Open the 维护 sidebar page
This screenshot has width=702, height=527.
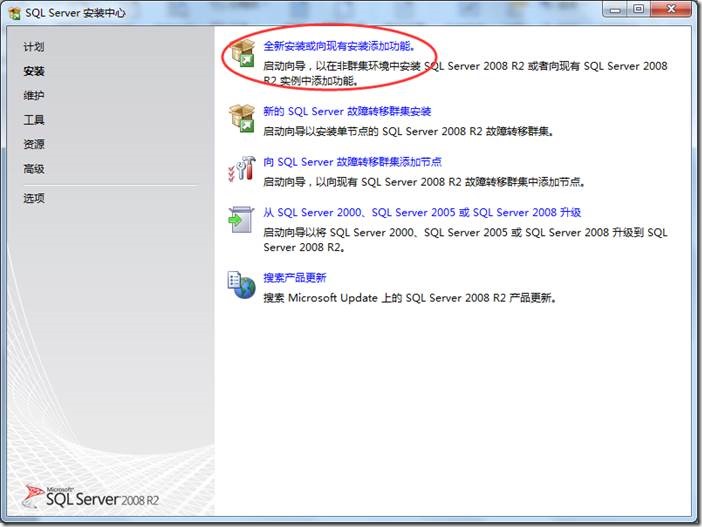[x=34, y=95]
